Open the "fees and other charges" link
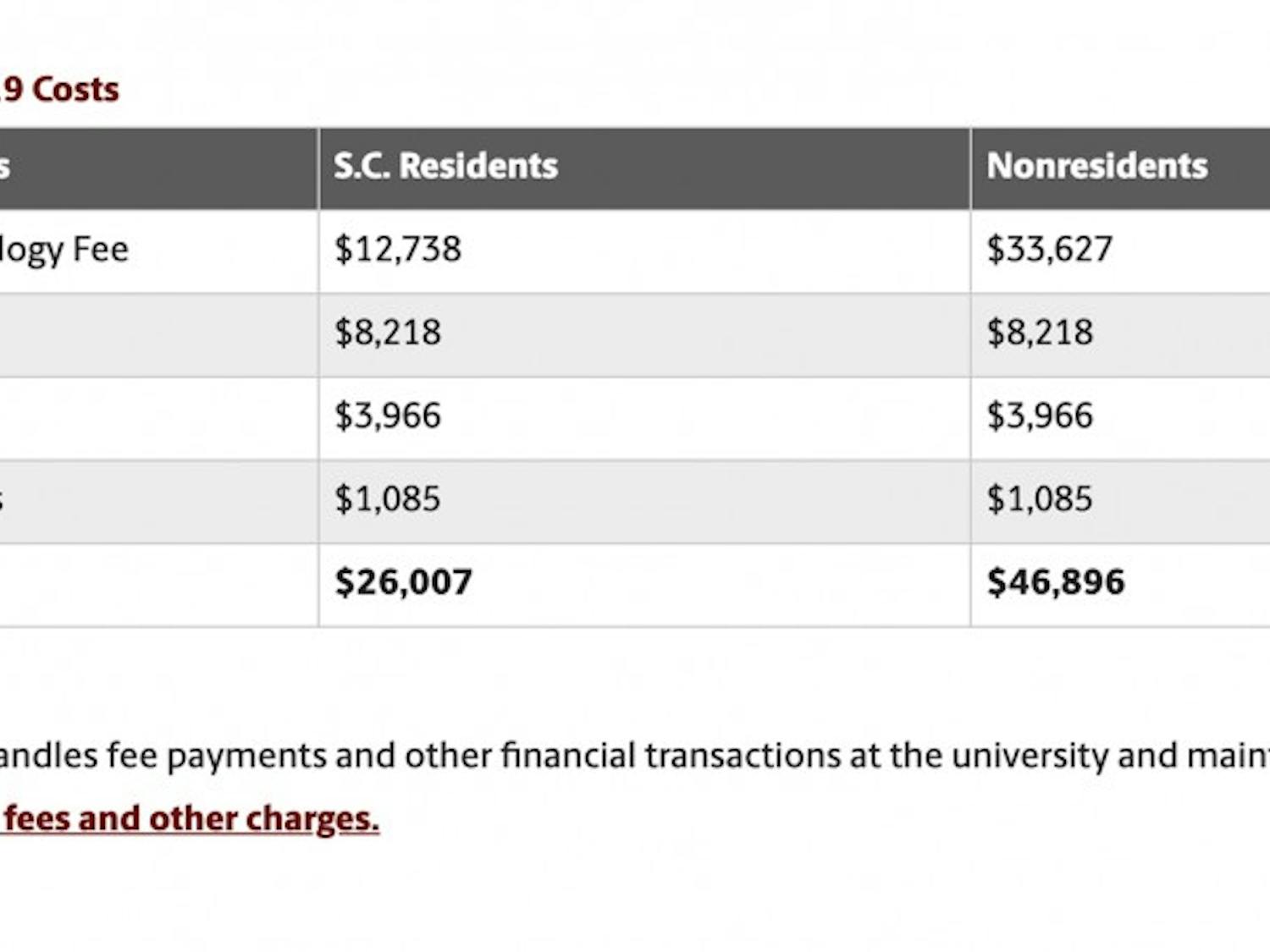The width and height of the screenshot is (1270, 952). [x=190, y=818]
